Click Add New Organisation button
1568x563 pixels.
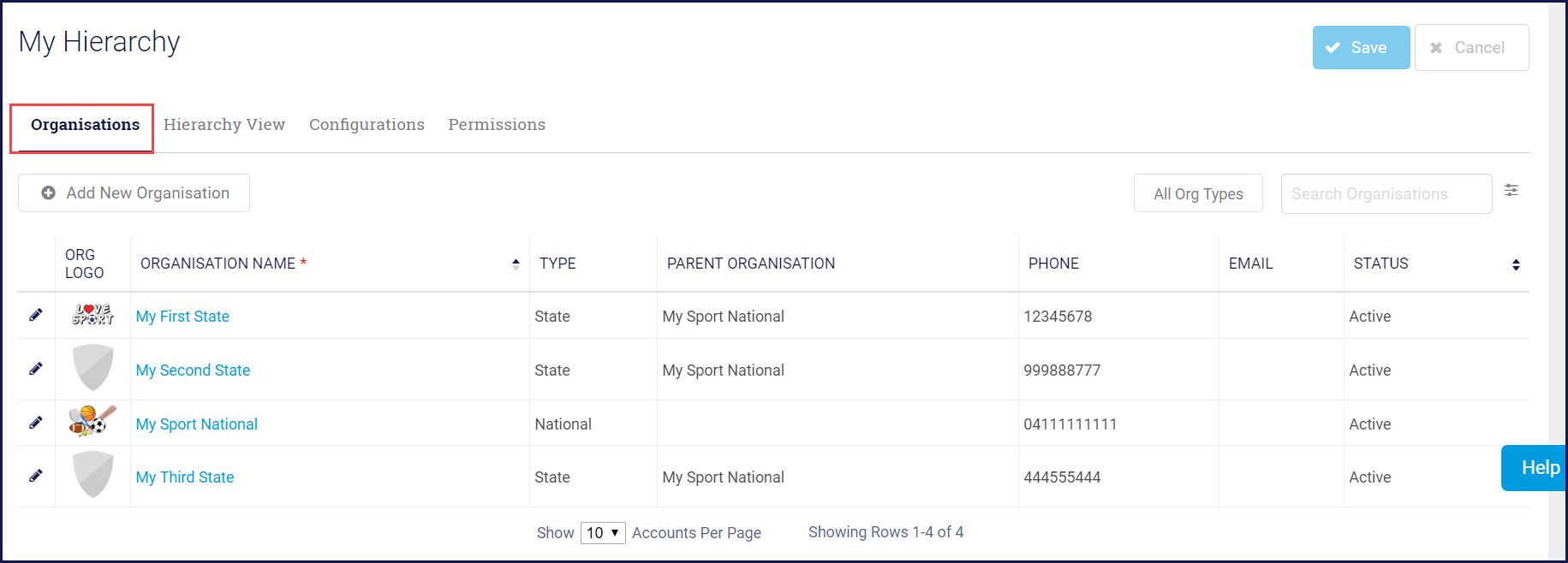click(134, 193)
